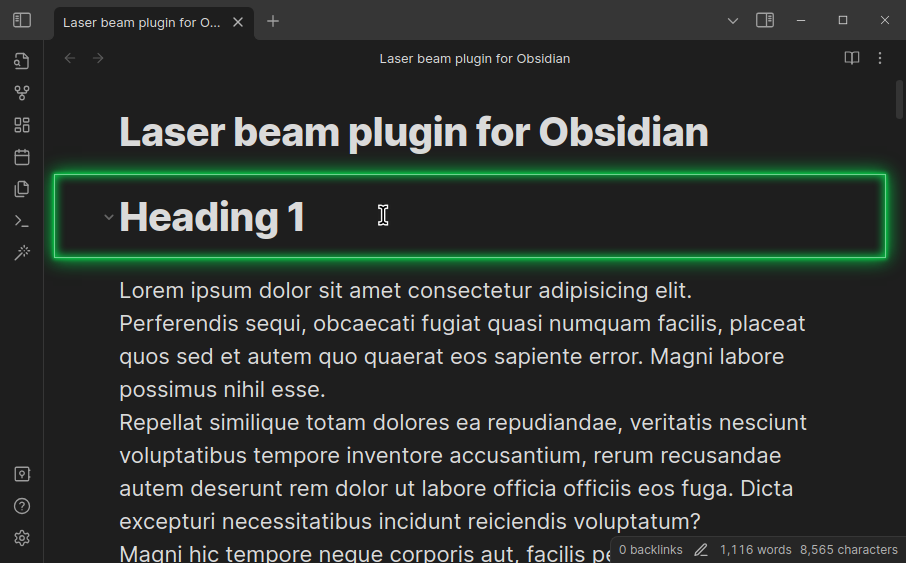This screenshot has height=563, width=906.
Task: Open the tab list dropdown arrow
Action: [733, 21]
